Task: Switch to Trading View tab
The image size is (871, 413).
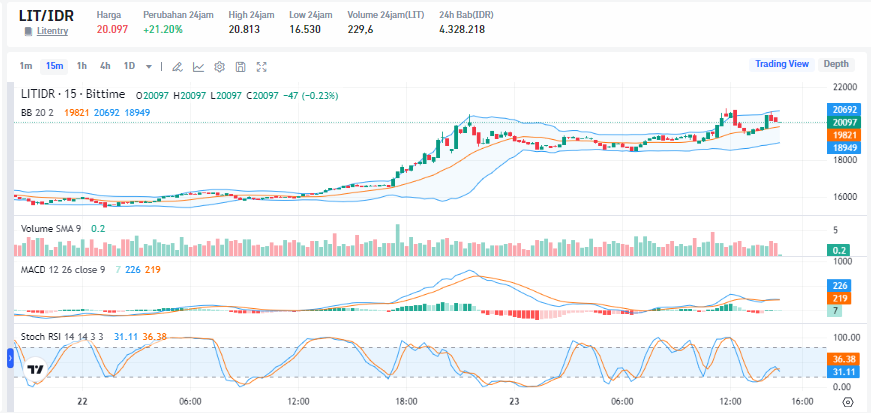Action: pos(781,64)
